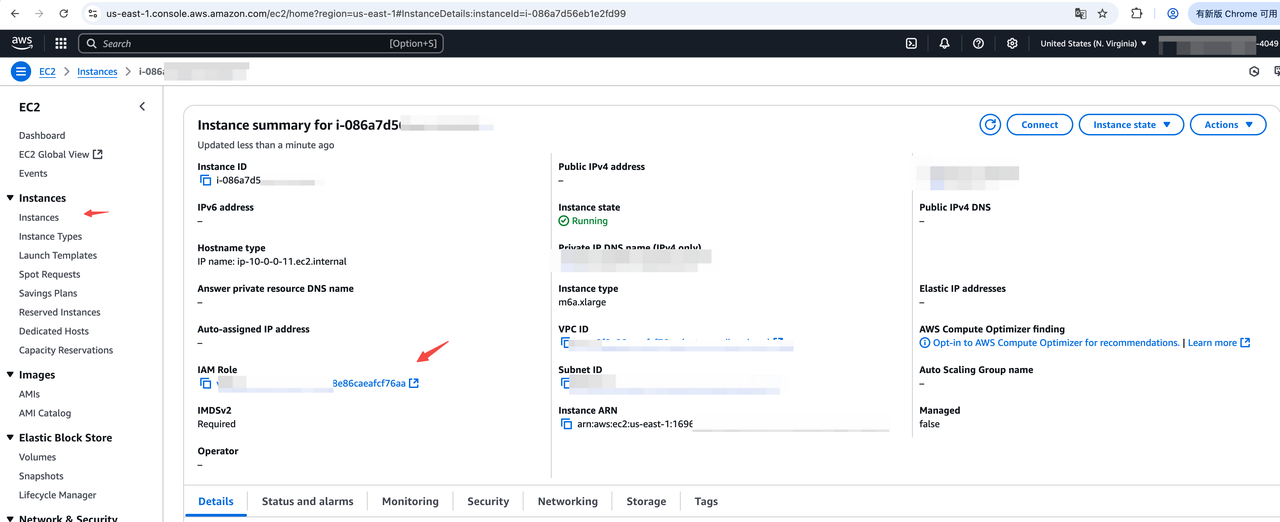
Task: Click the AWS console search field
Action: pyautogui.click(x=260, y=43)
